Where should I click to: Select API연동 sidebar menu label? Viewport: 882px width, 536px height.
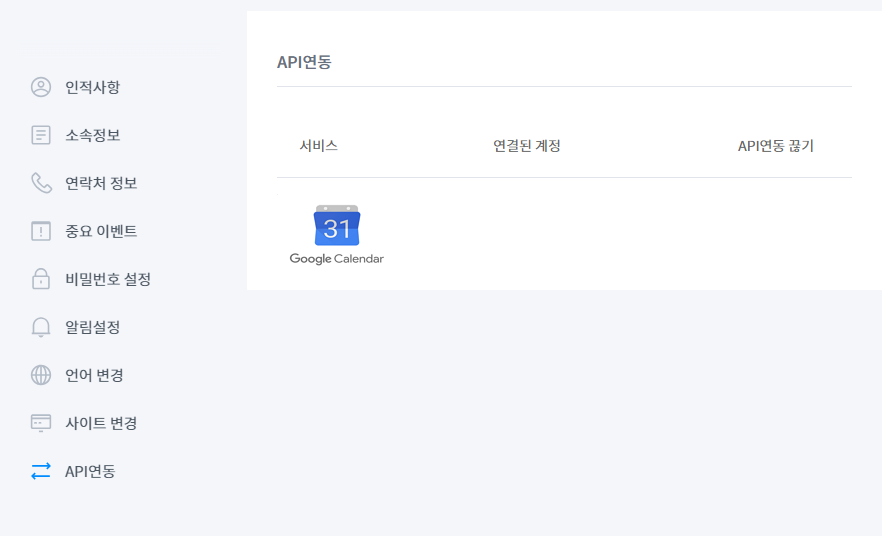coord(90,471)
